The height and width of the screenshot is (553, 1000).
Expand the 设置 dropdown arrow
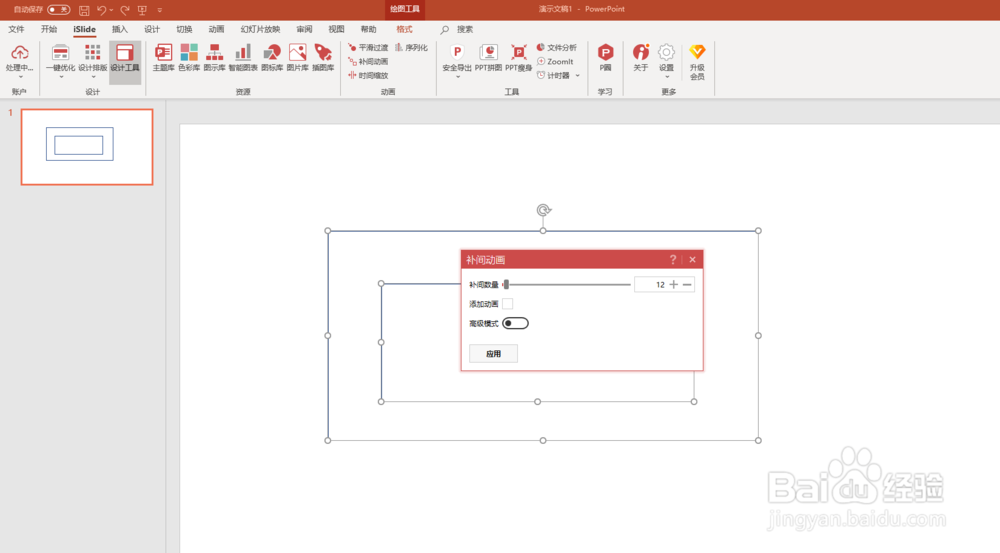pyautogui.click(x=666, y=77)
